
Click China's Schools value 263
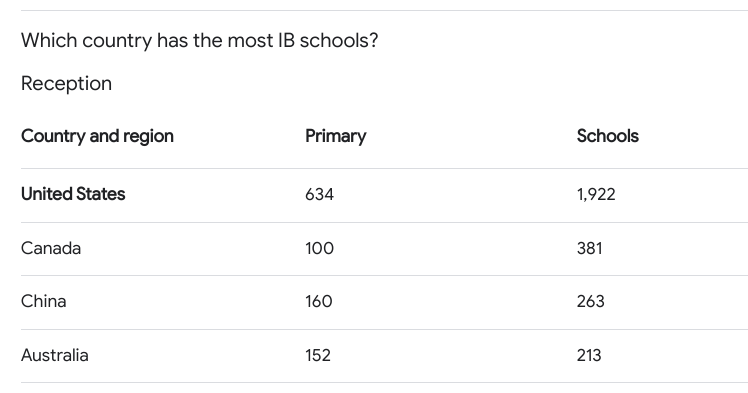tap(591, 301)
